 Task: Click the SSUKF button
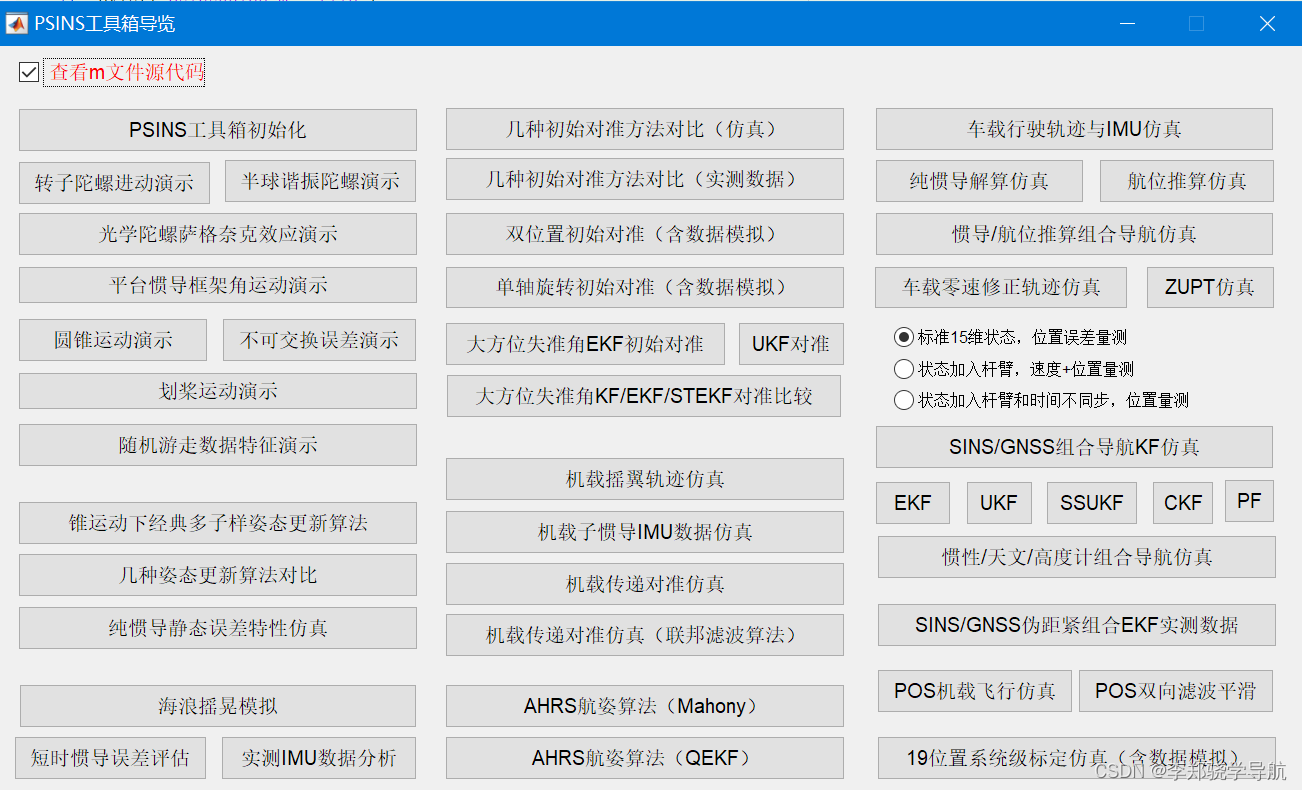click(x=1091, y=503)
